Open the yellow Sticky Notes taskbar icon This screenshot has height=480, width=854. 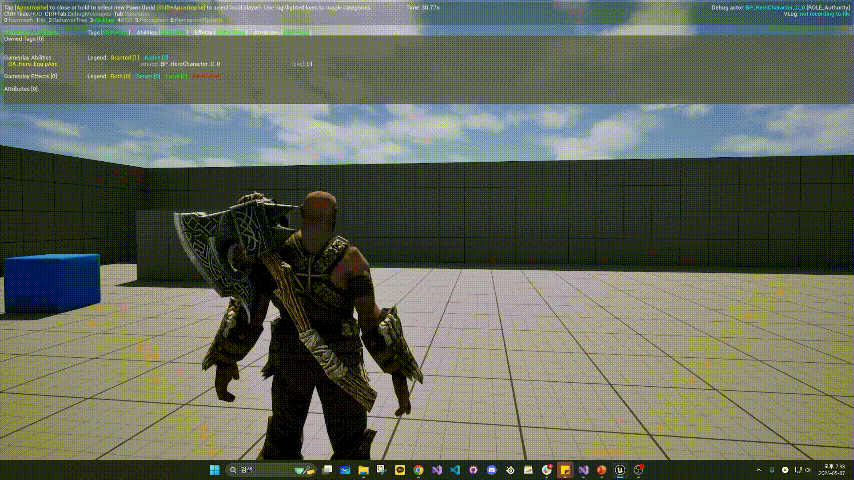pos(565,470)
